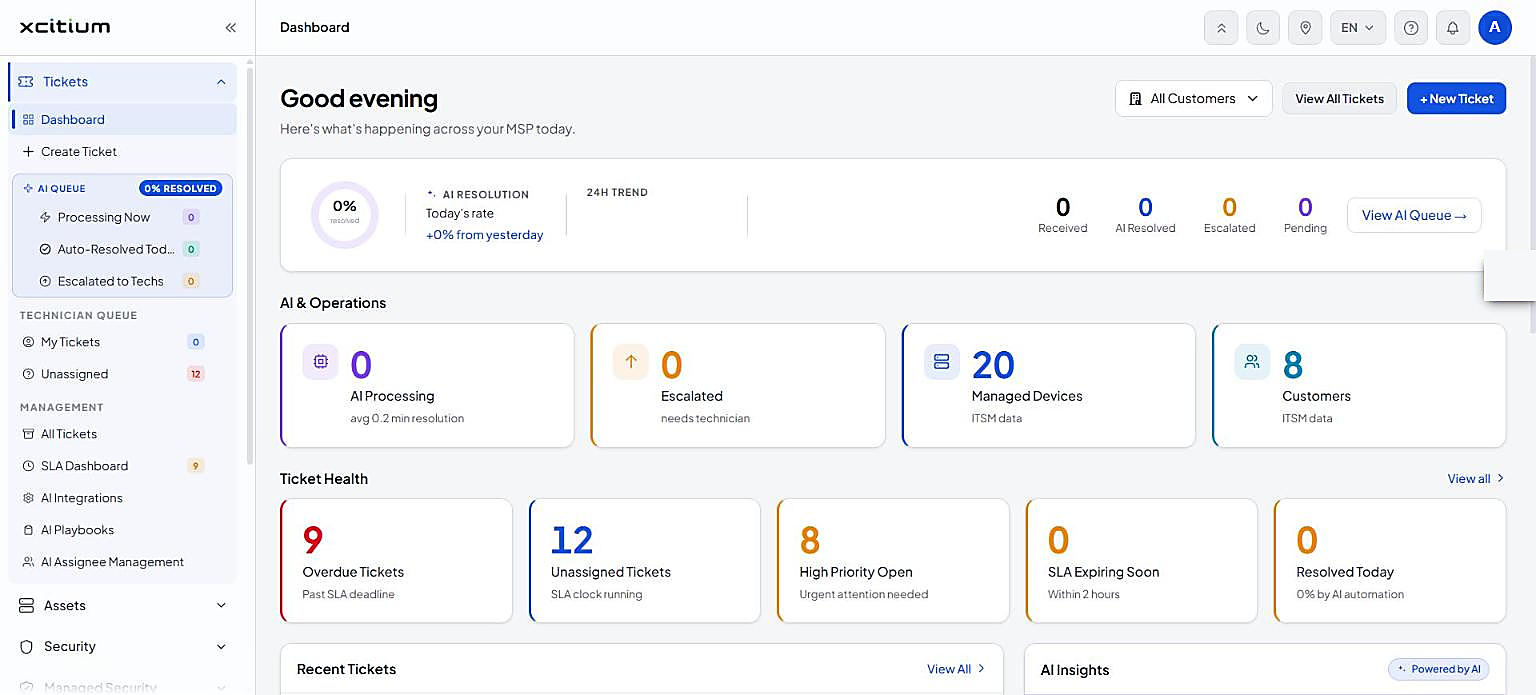
Task: Click the View All Tickets button
Action: point(1339,98)
